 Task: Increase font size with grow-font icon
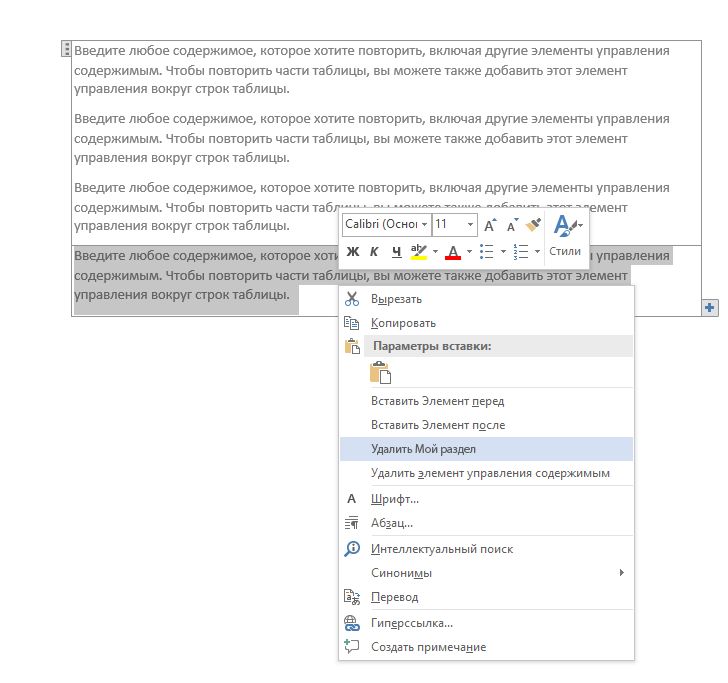(490, 225)
